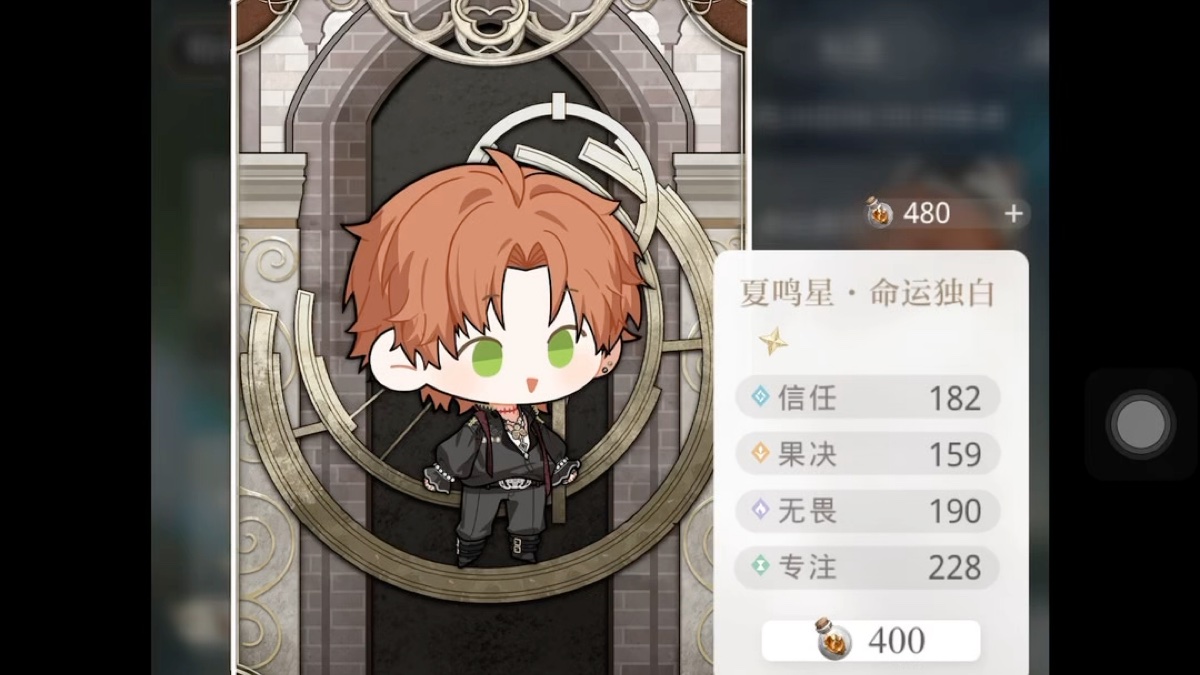Tap the orange diamond icon beside 果决

(760, 454)
